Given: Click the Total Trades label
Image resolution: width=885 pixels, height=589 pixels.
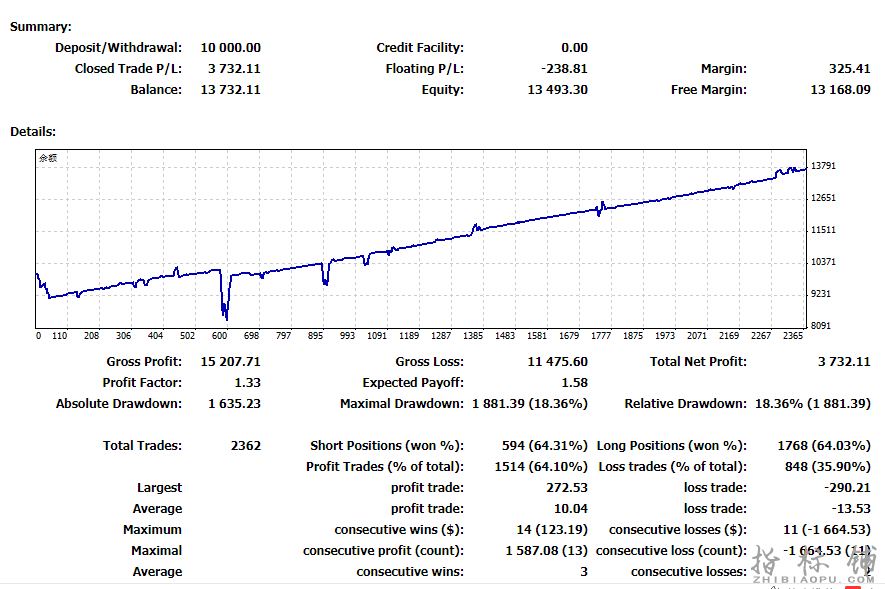Looking at the screenshot, I should click(142, 445).
